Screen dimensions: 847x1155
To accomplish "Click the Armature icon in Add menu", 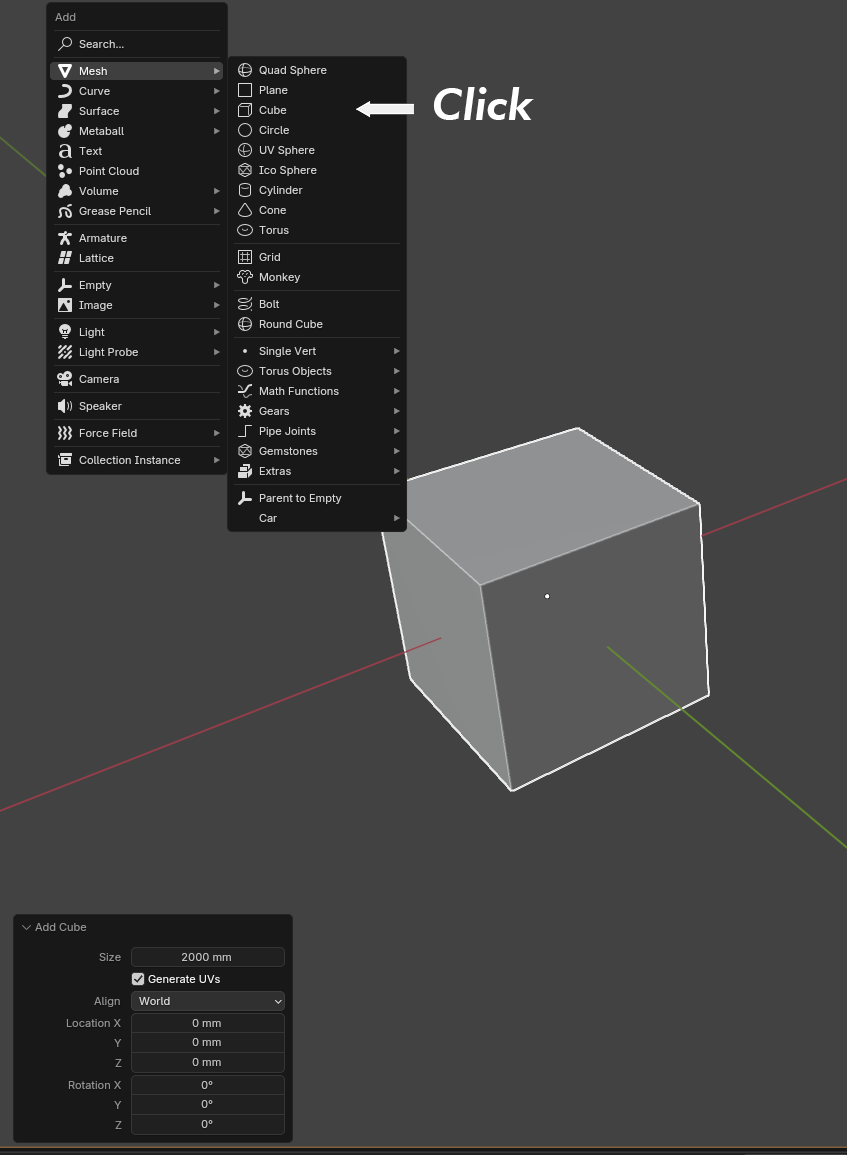I will [x=65, y=238].
